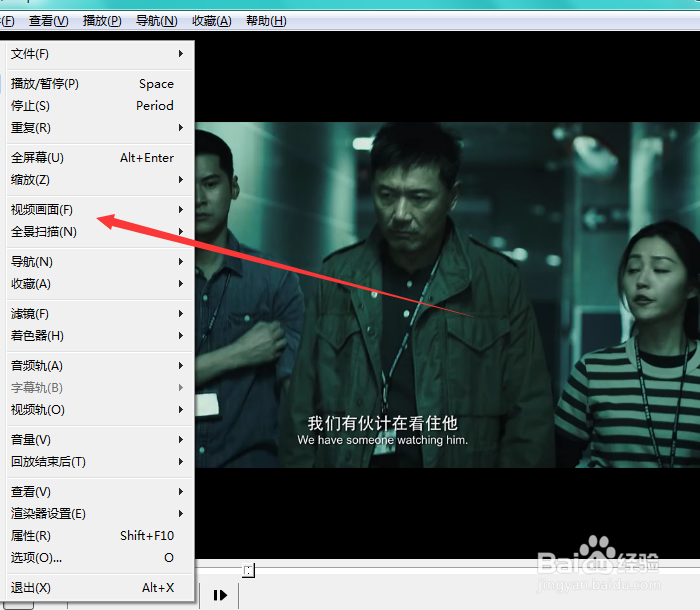Expand the 音频轨(A) submenu

[100, 366]
